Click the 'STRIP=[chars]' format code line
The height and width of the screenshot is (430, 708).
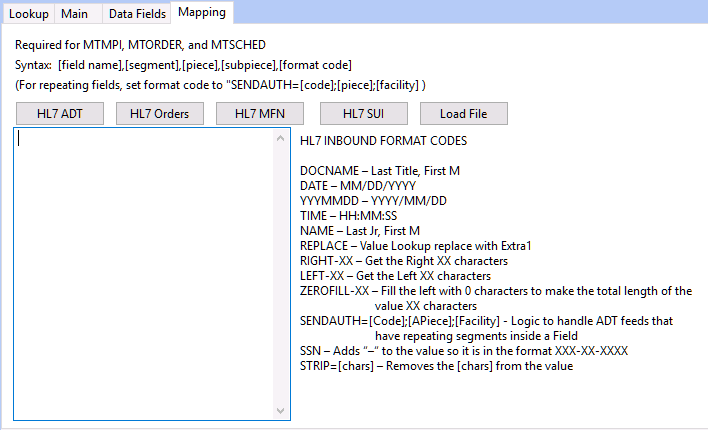coord(436,366)
